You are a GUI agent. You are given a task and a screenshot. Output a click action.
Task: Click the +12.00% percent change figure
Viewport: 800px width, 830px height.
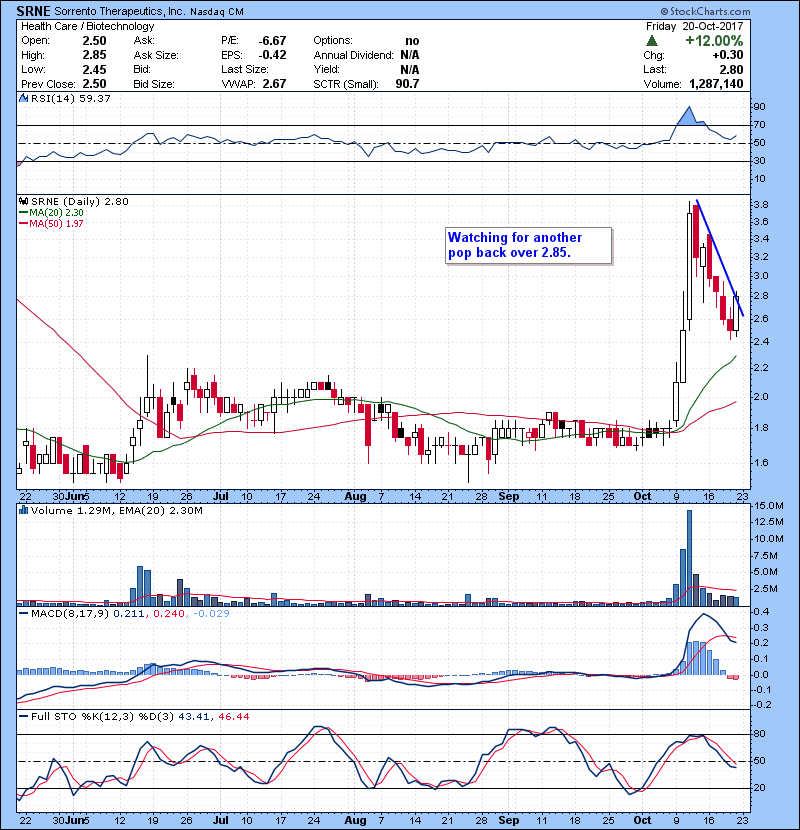pyautogui.click(x=714, y=41)
